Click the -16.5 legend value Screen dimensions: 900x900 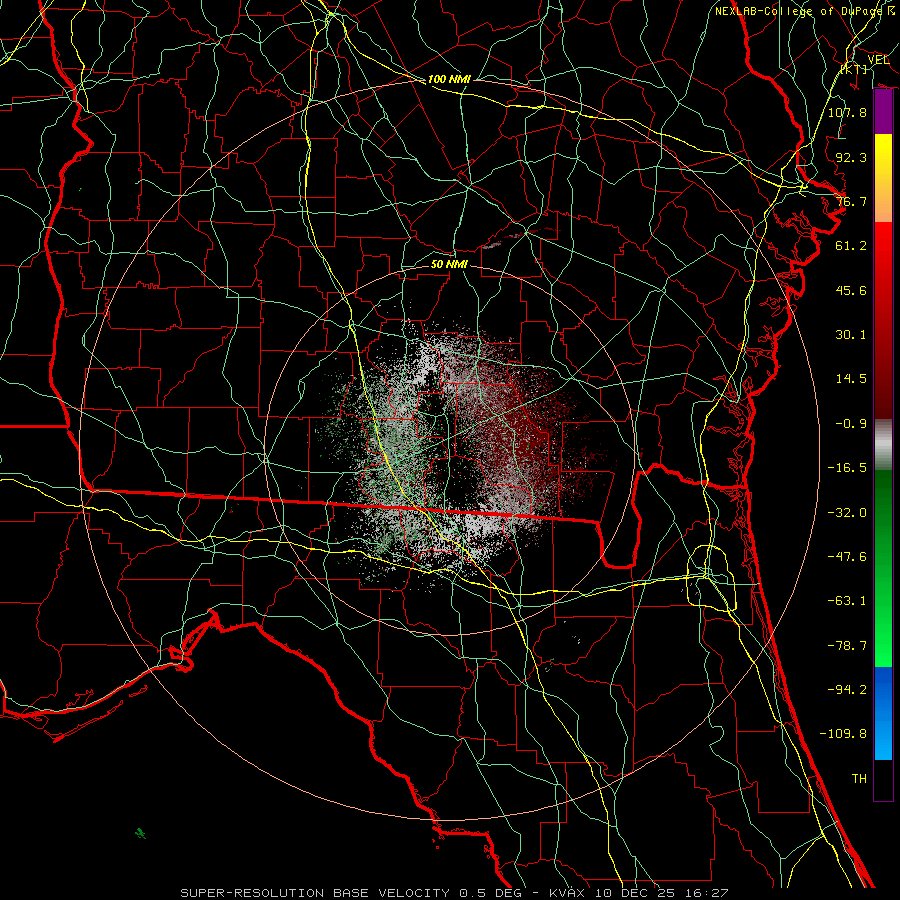click(847, 468)
